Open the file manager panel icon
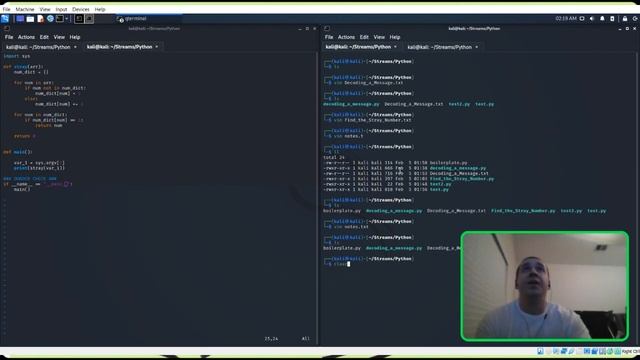Screen dimensions: 640x360 (30, 18)
